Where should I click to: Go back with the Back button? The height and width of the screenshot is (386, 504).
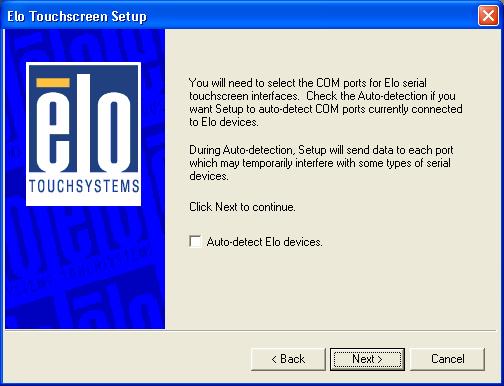coord(288,359)
